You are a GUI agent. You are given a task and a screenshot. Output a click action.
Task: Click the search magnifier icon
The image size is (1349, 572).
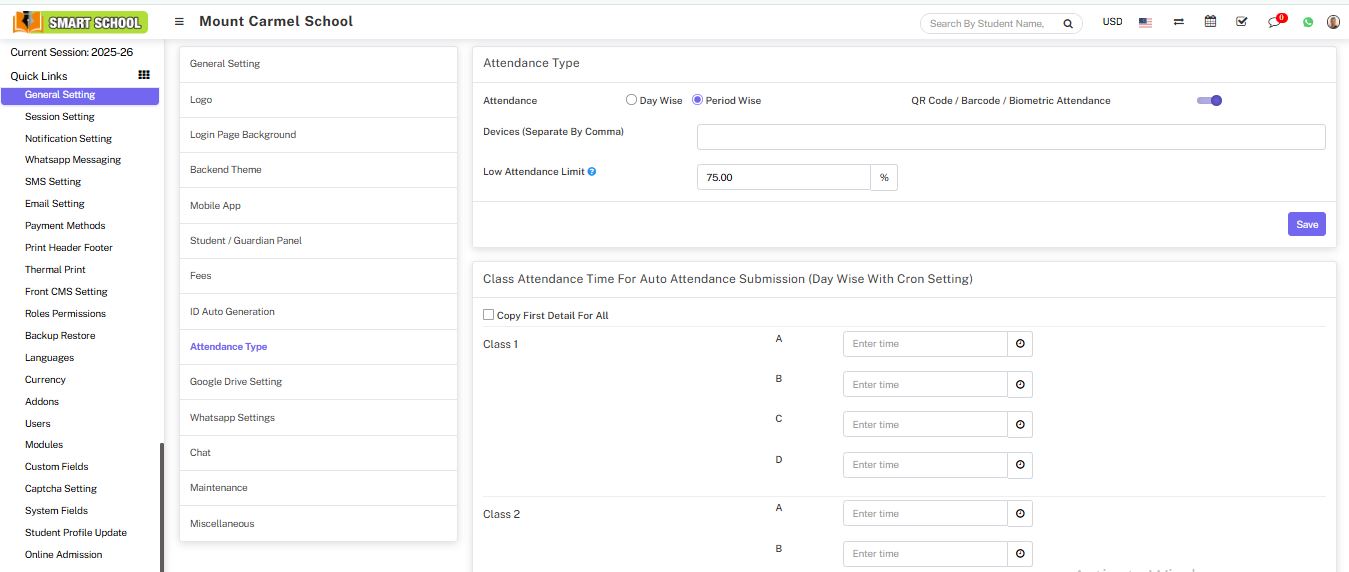point(1068,23)
